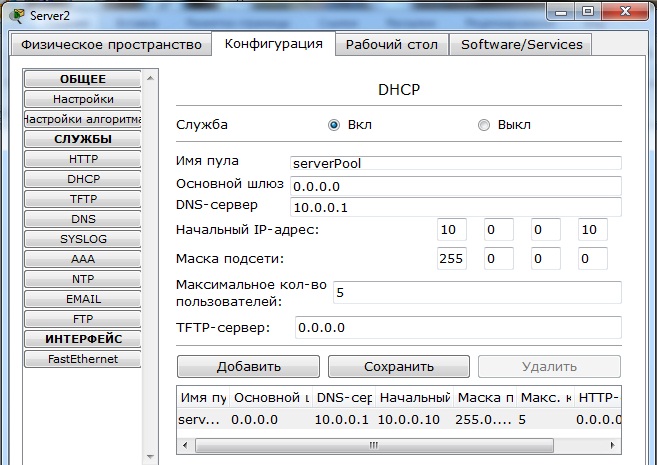The width and height of the screenshot is (657, 465).
Task: Click the TFTP-сервер input field
Action: coord(458,327)
